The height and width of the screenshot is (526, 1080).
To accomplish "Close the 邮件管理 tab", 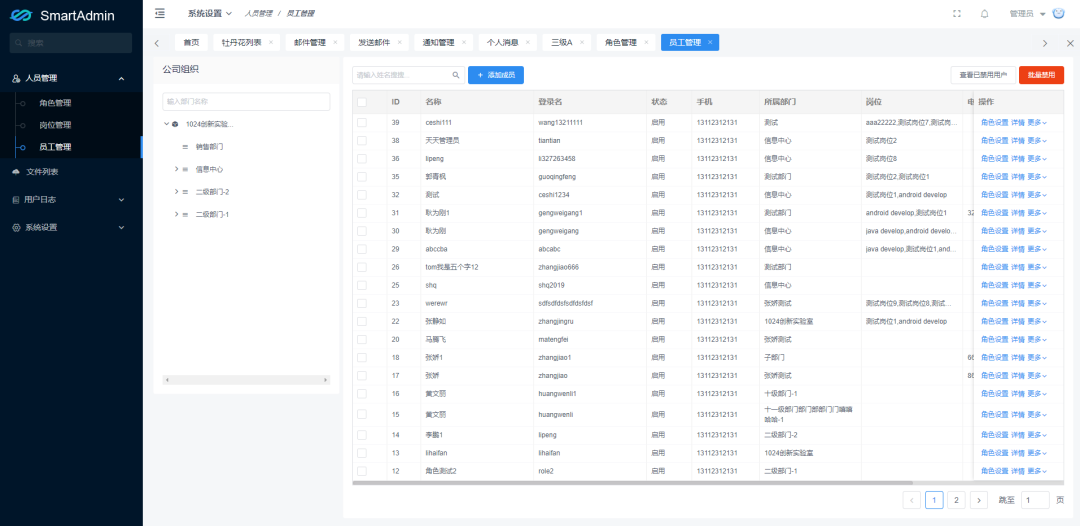I will [x=335, y=43].
